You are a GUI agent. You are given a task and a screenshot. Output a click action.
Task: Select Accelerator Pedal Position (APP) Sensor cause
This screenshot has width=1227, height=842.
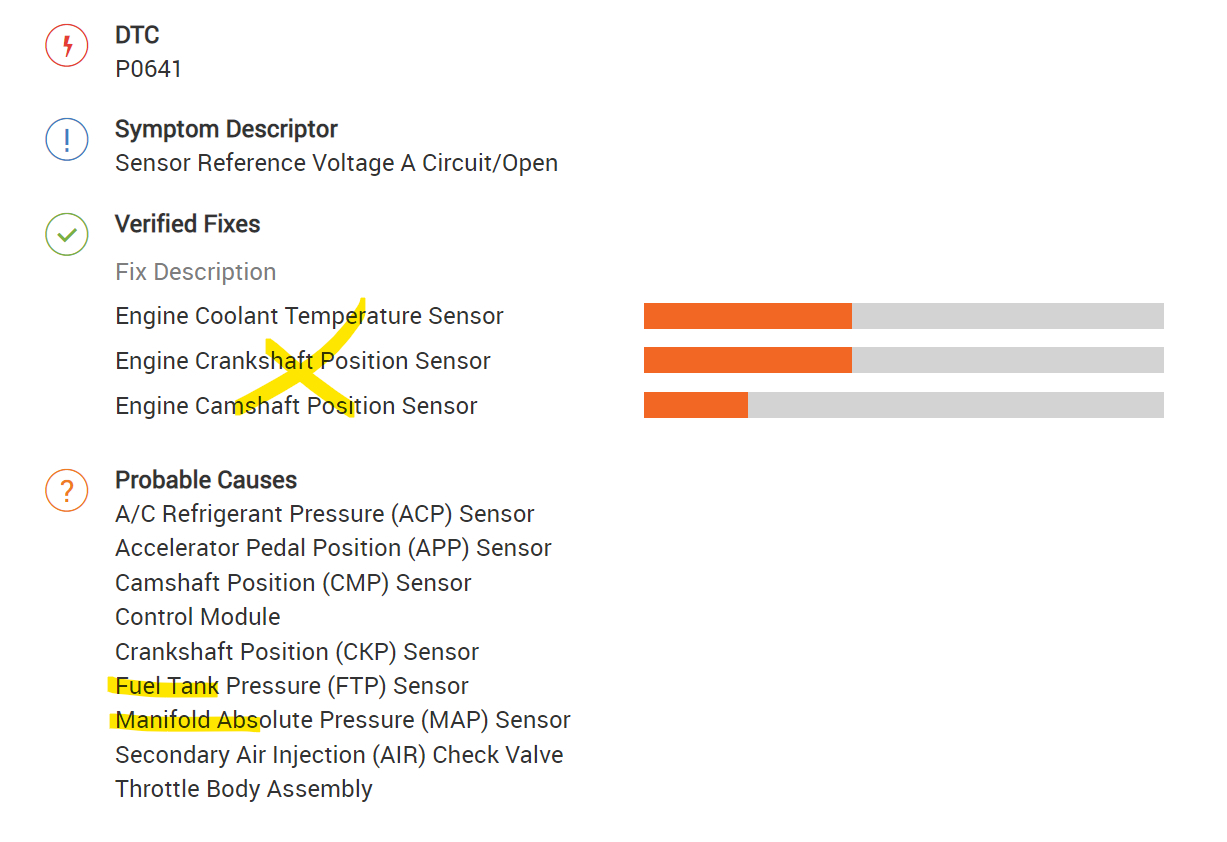pos(333,548)
